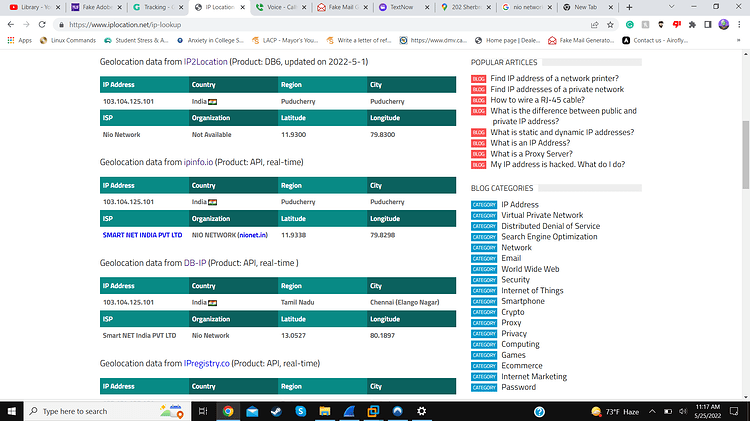Open the Chrome profile avatar

(x=724, y=25)
